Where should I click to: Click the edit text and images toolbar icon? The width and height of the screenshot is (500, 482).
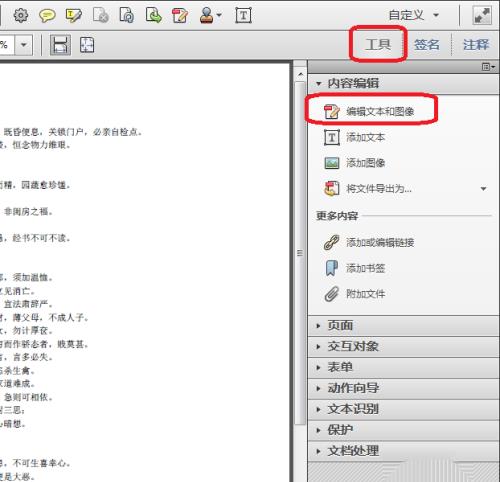point(180,15)
